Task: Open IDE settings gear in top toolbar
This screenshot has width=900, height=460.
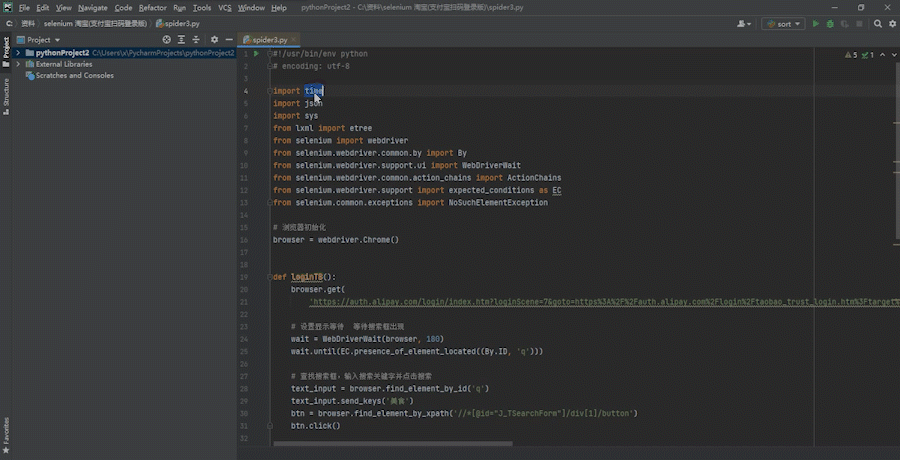Action: tap(893, 24)
